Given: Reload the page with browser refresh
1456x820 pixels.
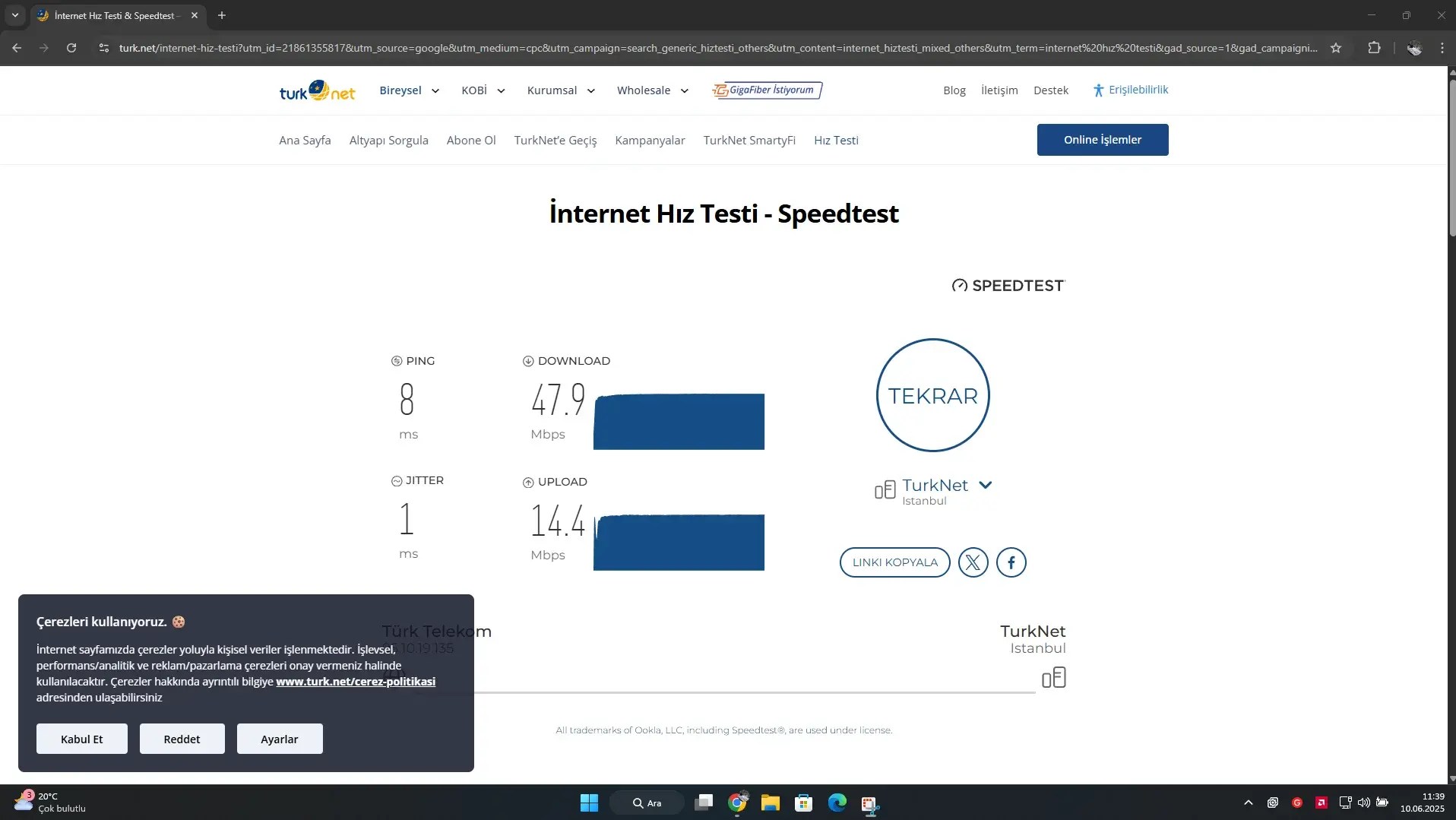Looking at the screenshot, I should coord(71,48).
